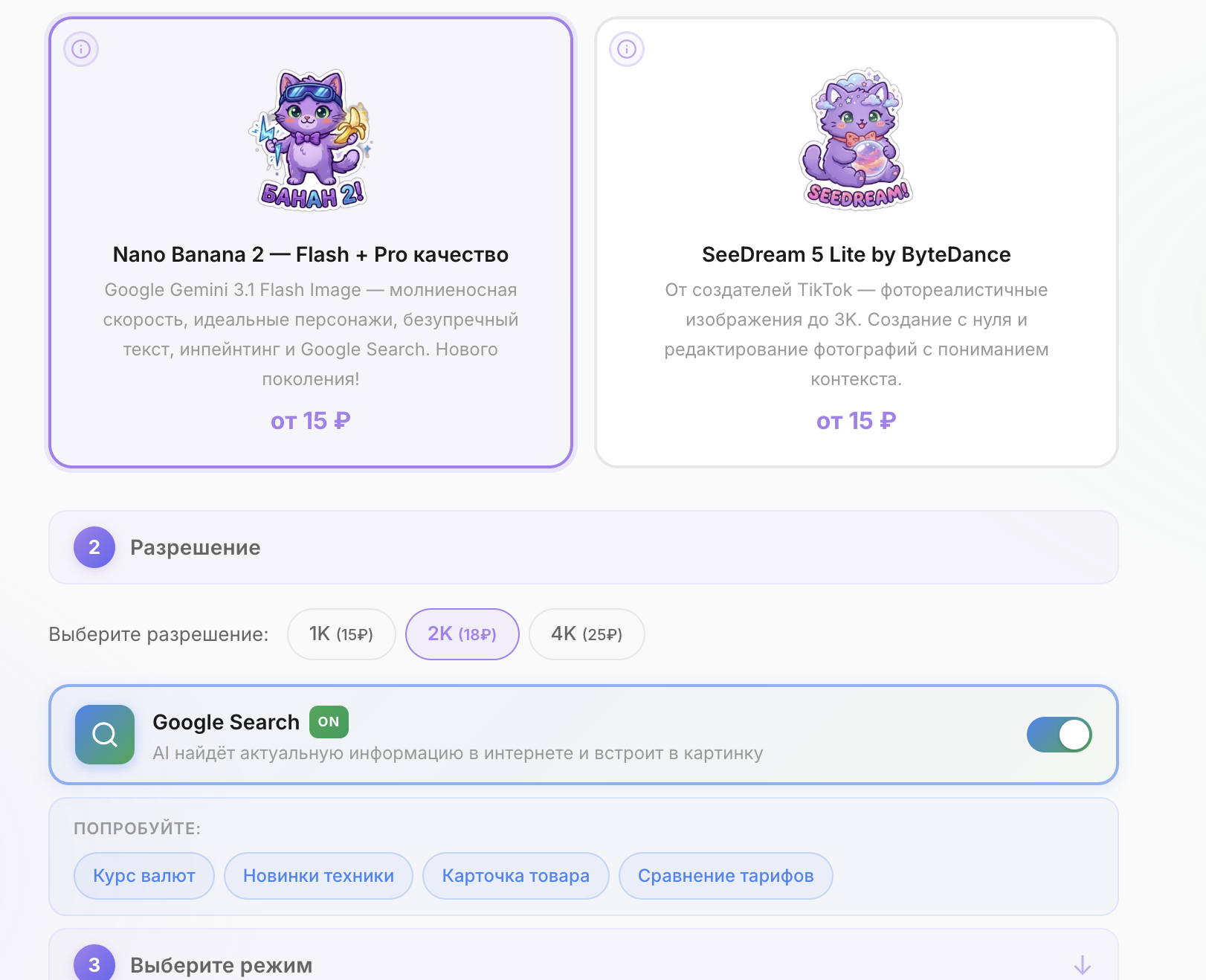The height and width of the screenshot is (980, 1206).
Task: Select the Nano Banana 2 card title
Action: [311, 254]
